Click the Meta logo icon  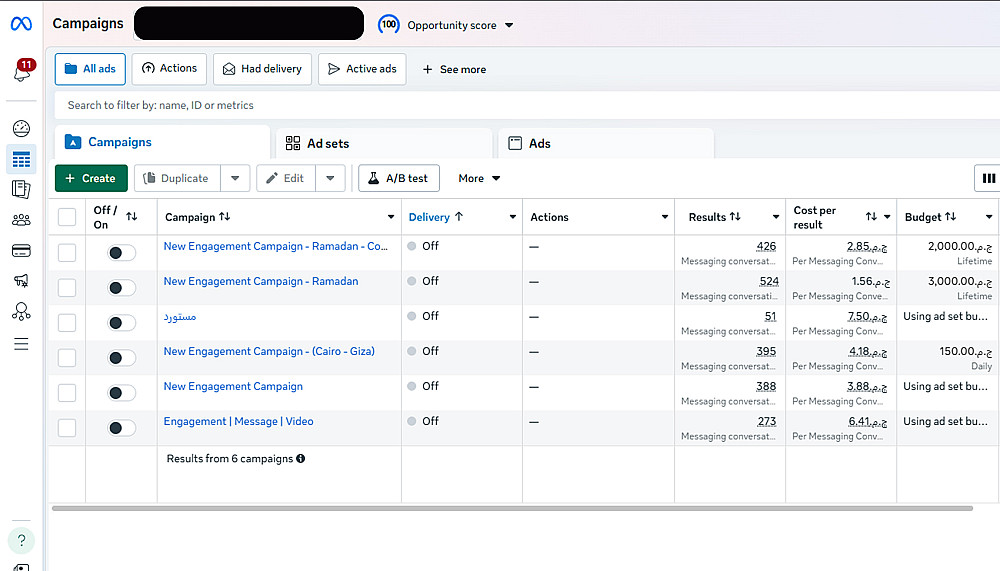pyautogui.click(x=21, y=24)
